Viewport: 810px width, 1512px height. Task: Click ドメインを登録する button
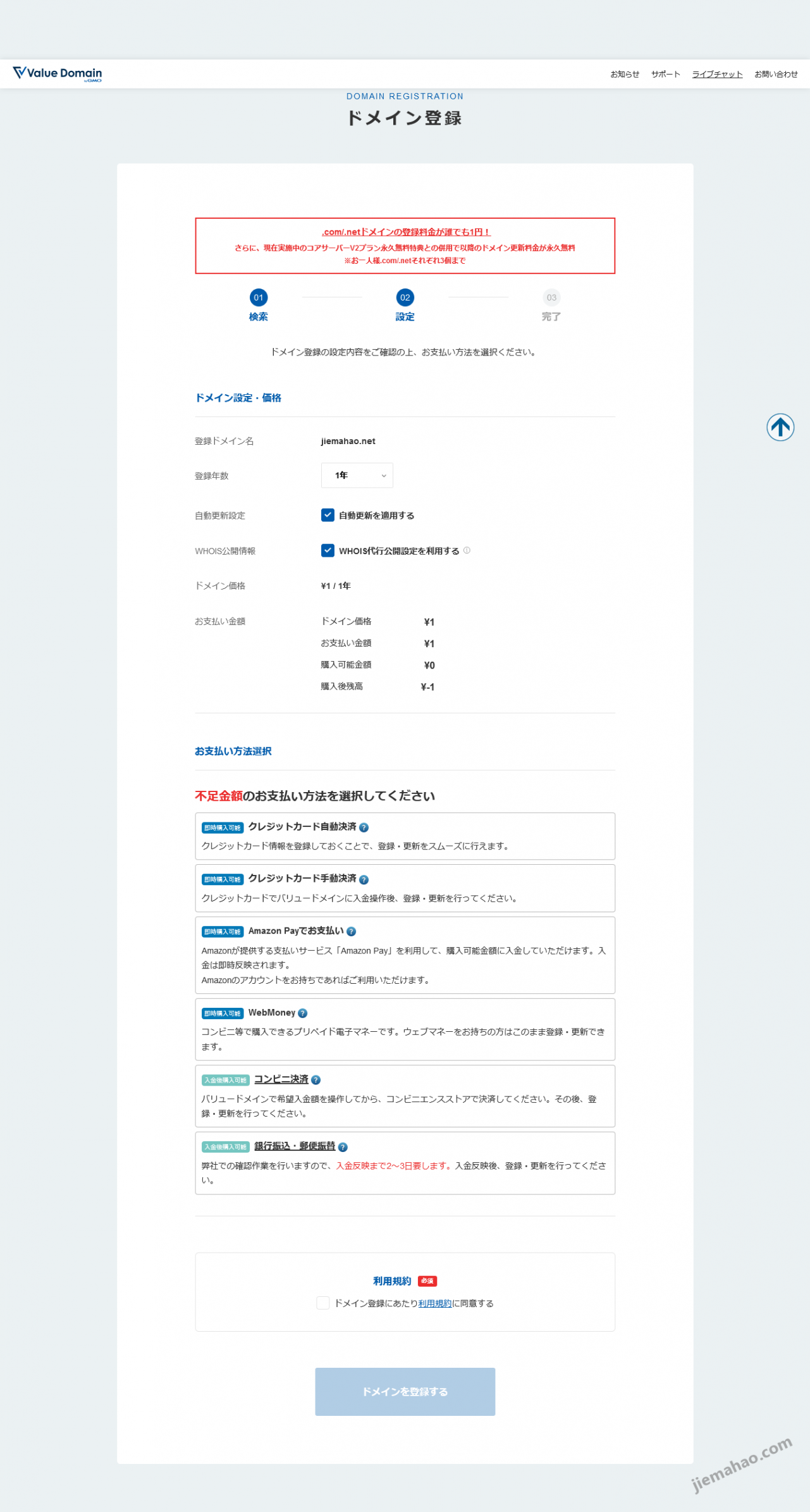coord(405,1391)
